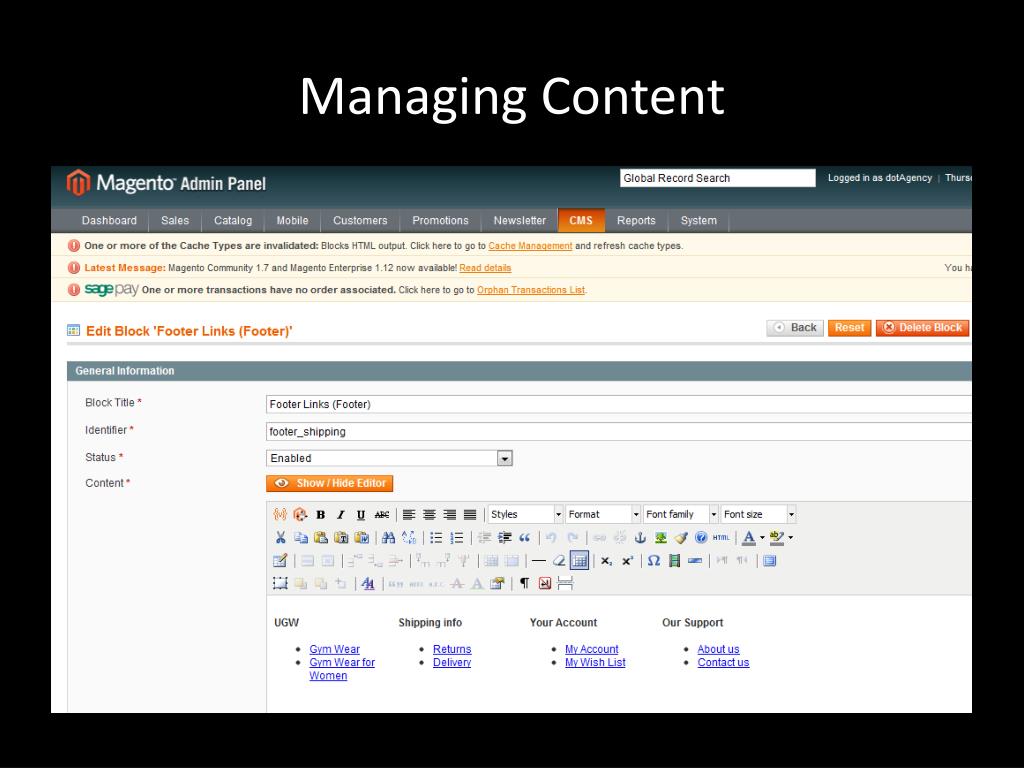
Task: Toggle Show / Hide Editor
Action: point(330,483)
